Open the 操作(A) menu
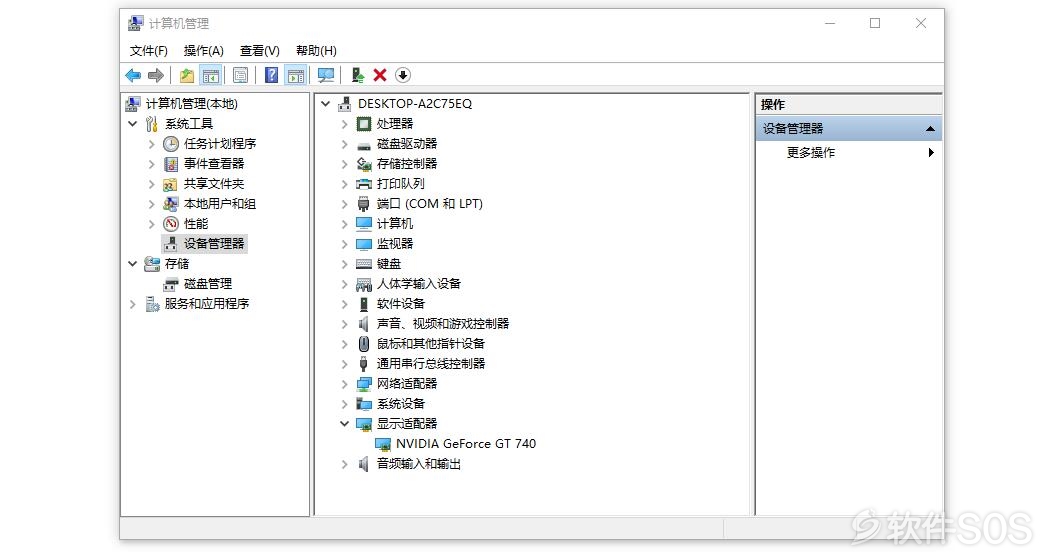The height and width of the screenshot is (556, 1048). click(x=203, y=51)
